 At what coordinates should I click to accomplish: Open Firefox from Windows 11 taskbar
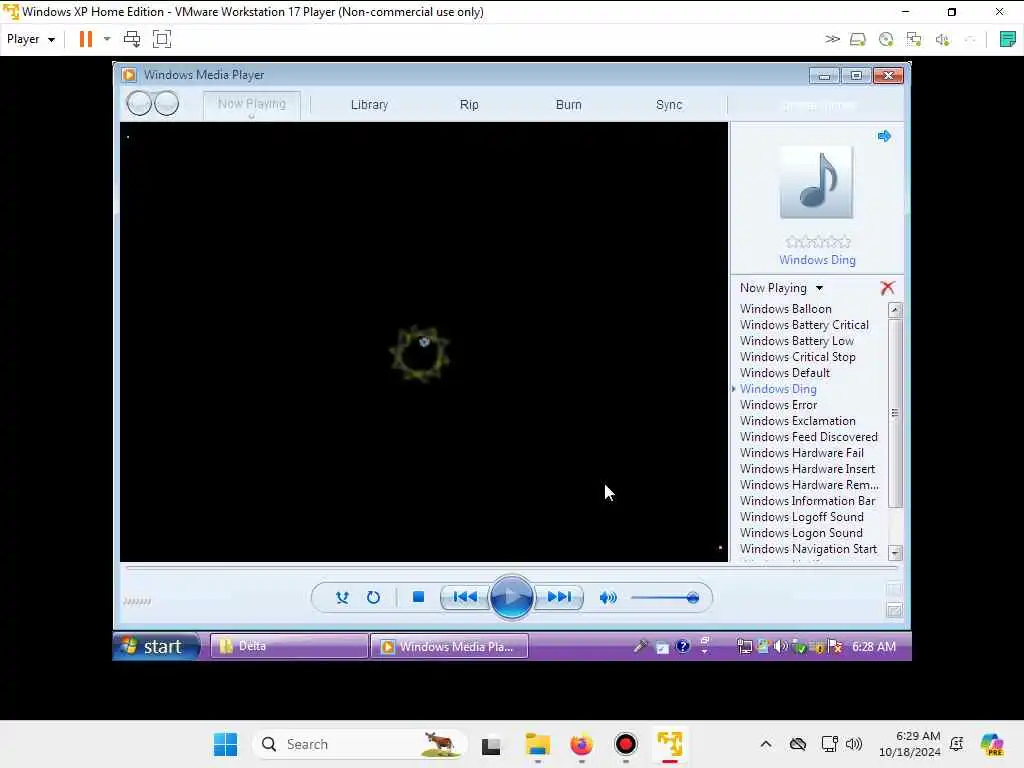coord(581,744)
